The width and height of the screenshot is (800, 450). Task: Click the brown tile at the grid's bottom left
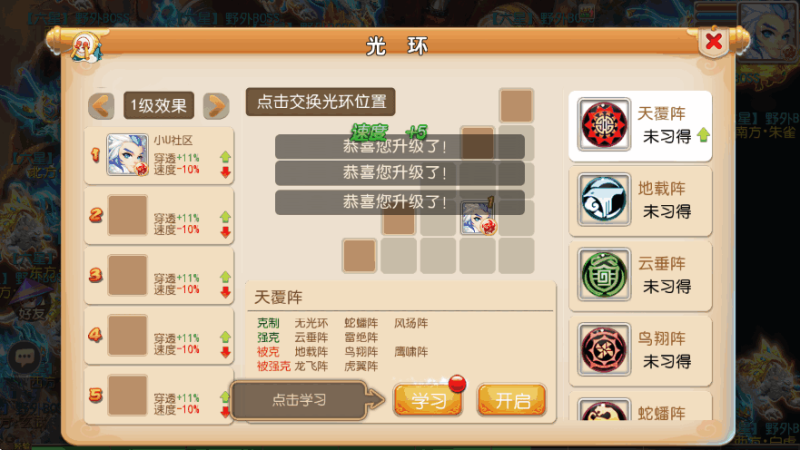tap(359, 256)
